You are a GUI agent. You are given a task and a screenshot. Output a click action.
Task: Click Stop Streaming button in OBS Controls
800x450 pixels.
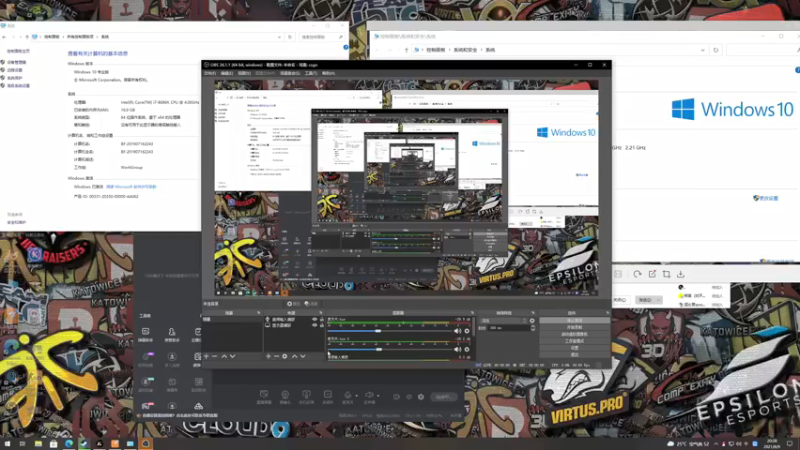point(574,320)
